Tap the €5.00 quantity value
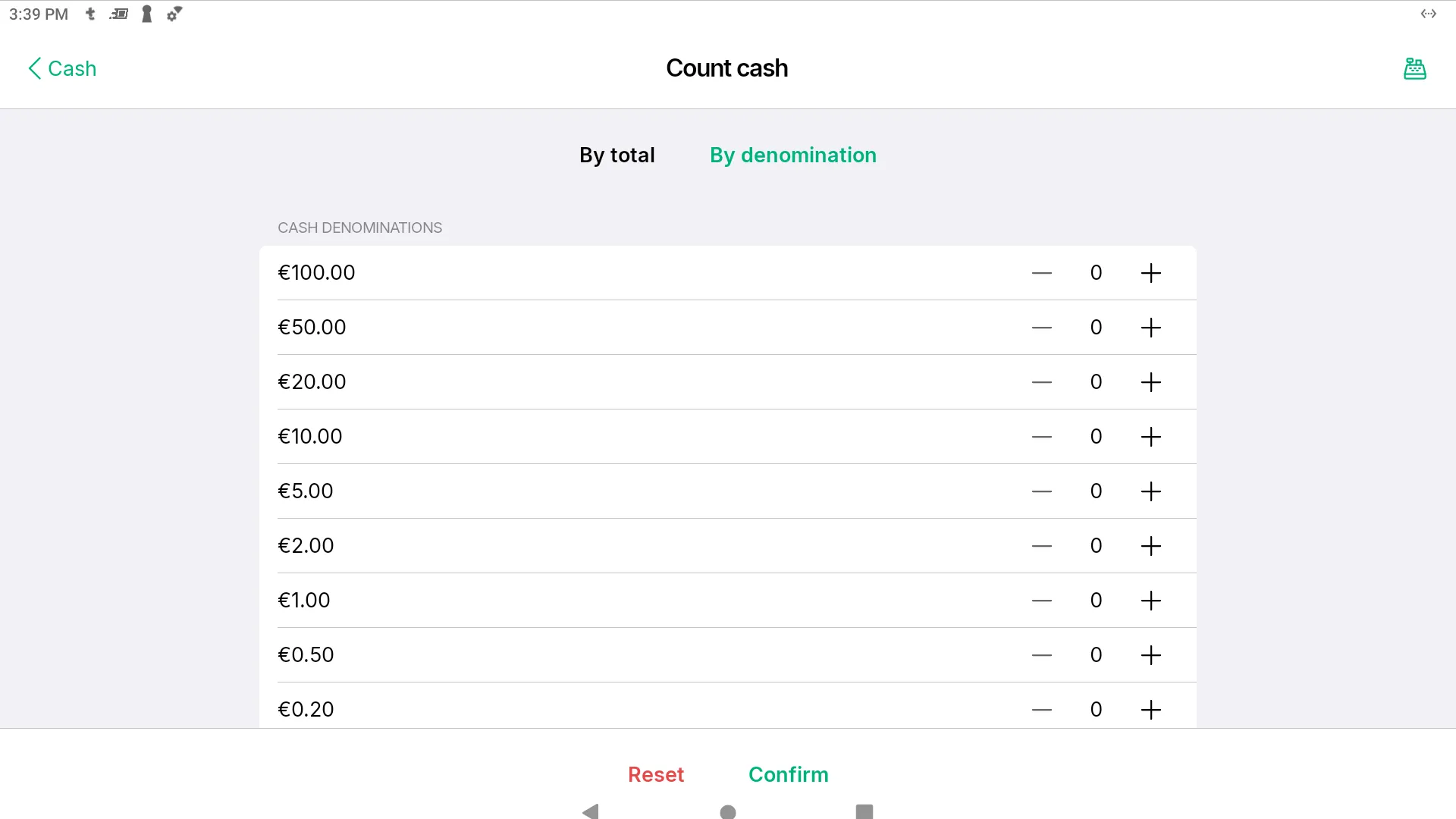Screen dimensions: 1456x819 (1096, 491)
